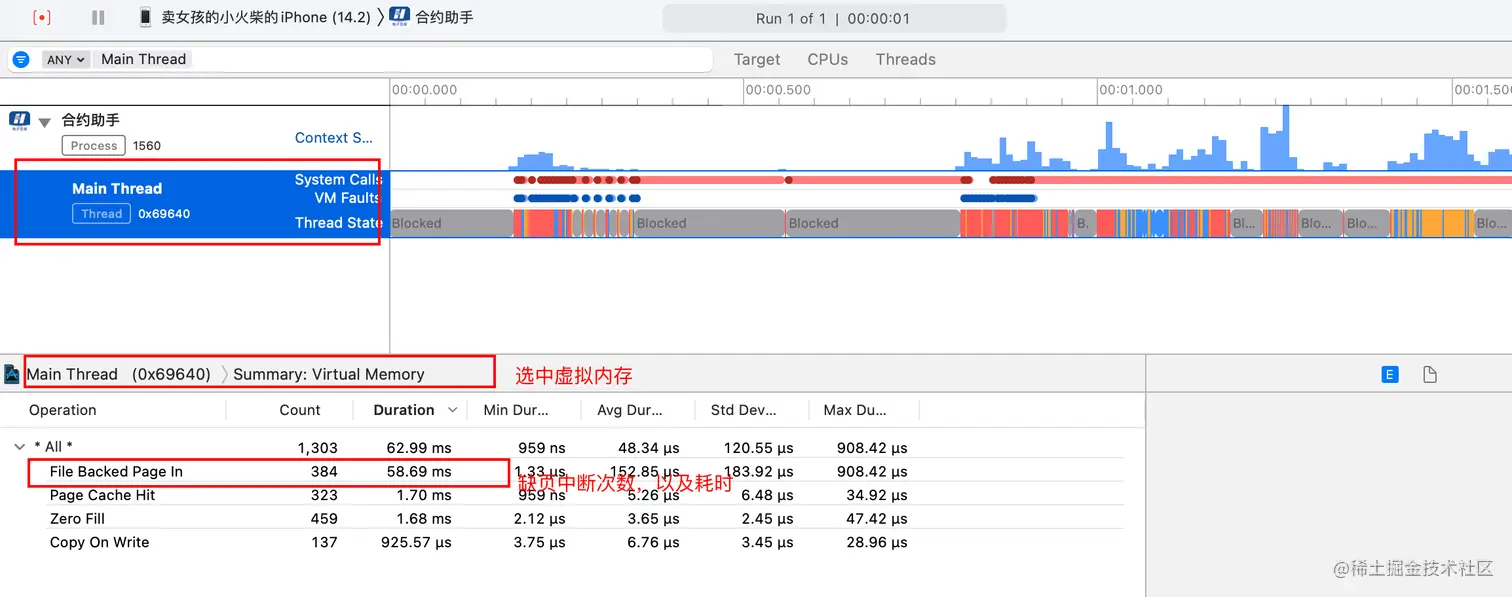
Task: Select the Copy On Write row
Action: pyautogui.click(x=562, y=542)
